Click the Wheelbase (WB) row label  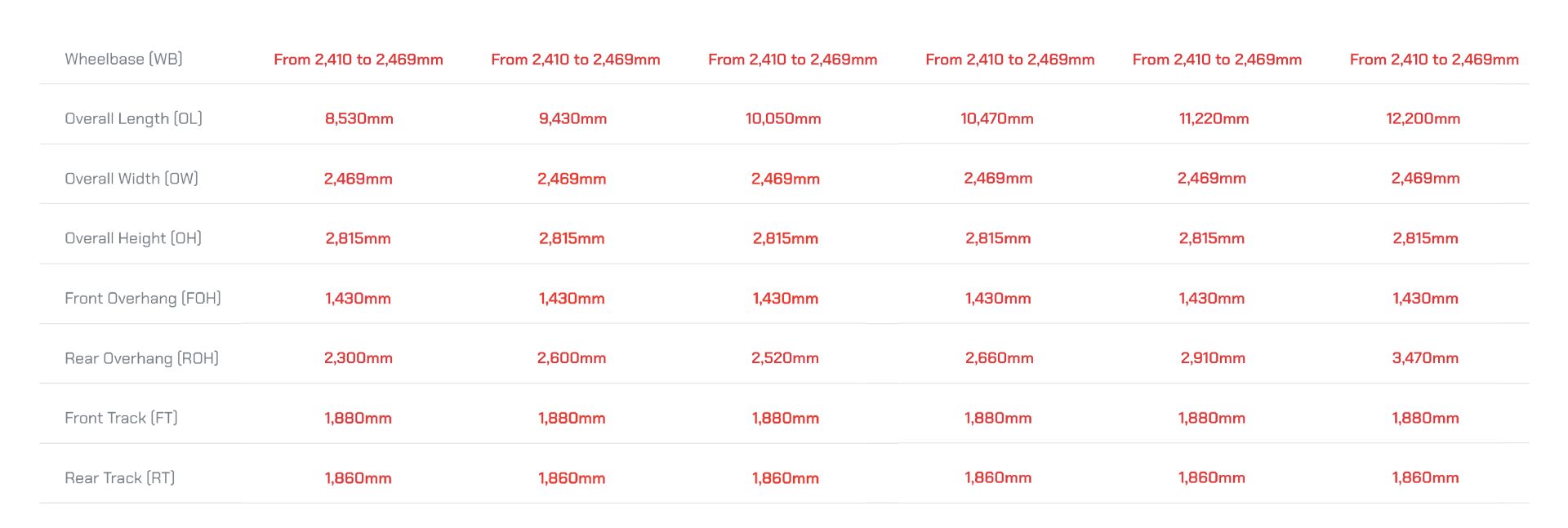123,59
